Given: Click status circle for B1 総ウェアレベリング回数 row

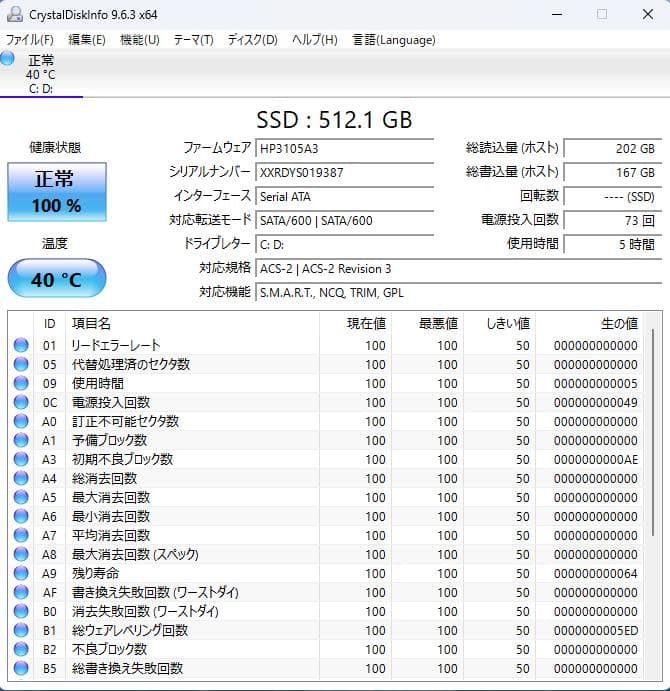Looking at the screenshot, I should (21, 630).
